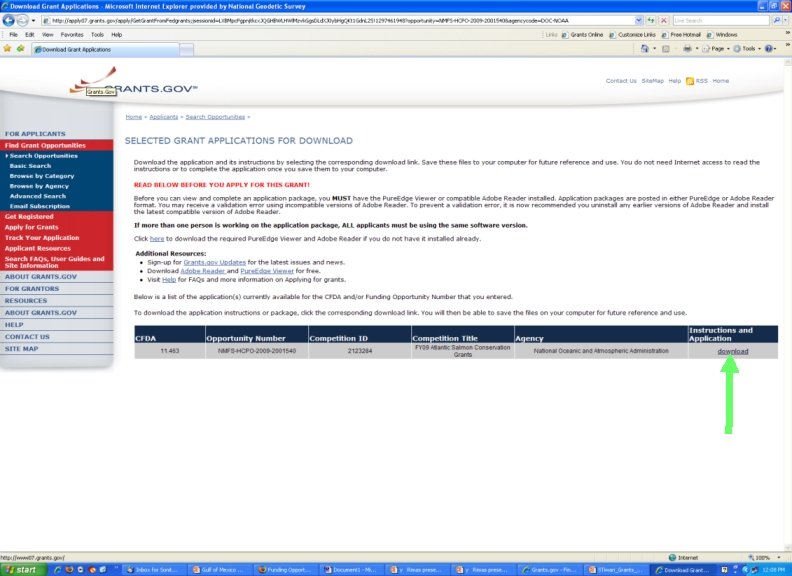Open Advanced Search in sidebar
Viewport: 792px width, 576px height.
click(x=37, y=196)
